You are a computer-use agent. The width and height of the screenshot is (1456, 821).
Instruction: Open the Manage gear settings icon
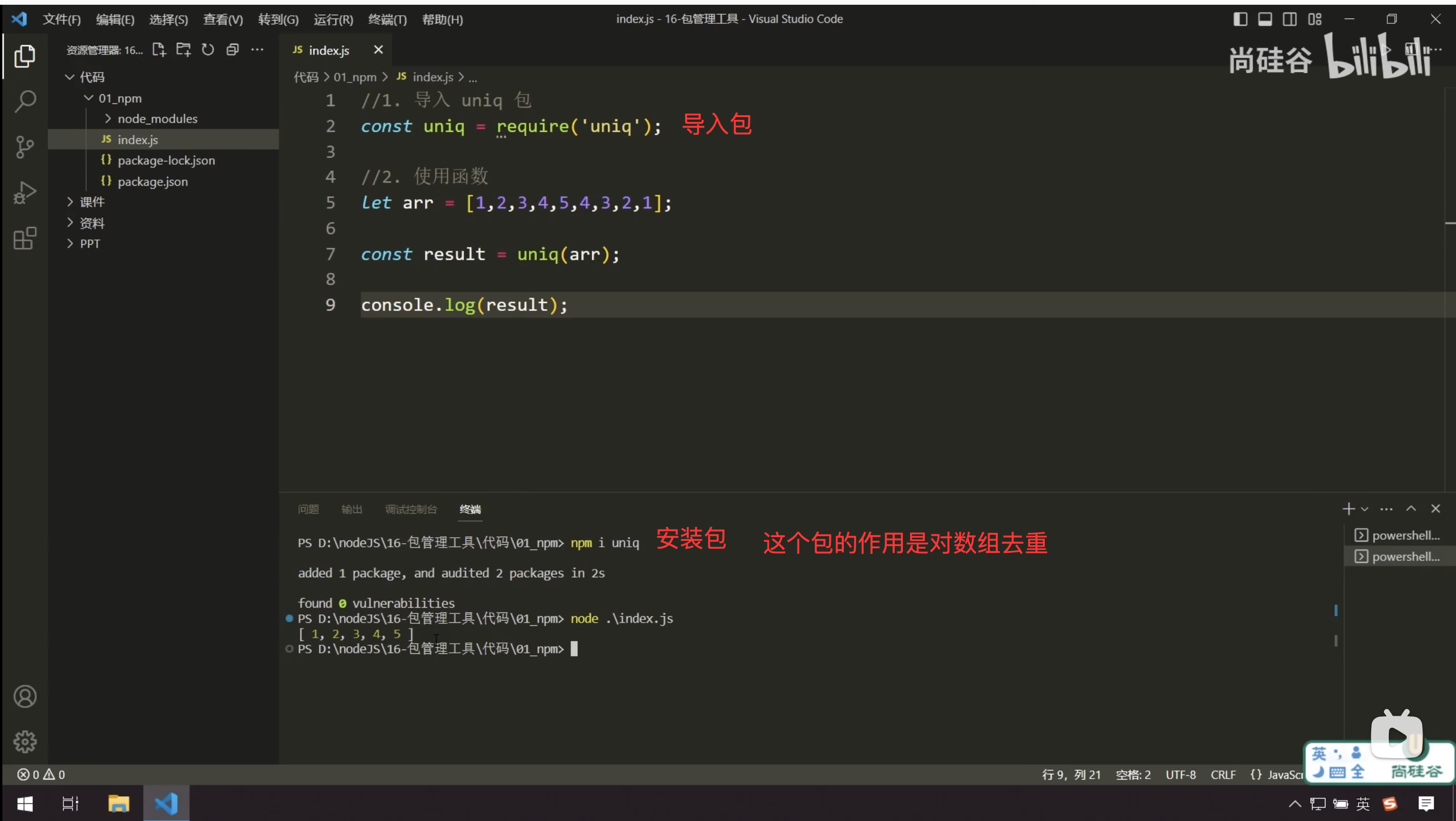pos(25,741)
